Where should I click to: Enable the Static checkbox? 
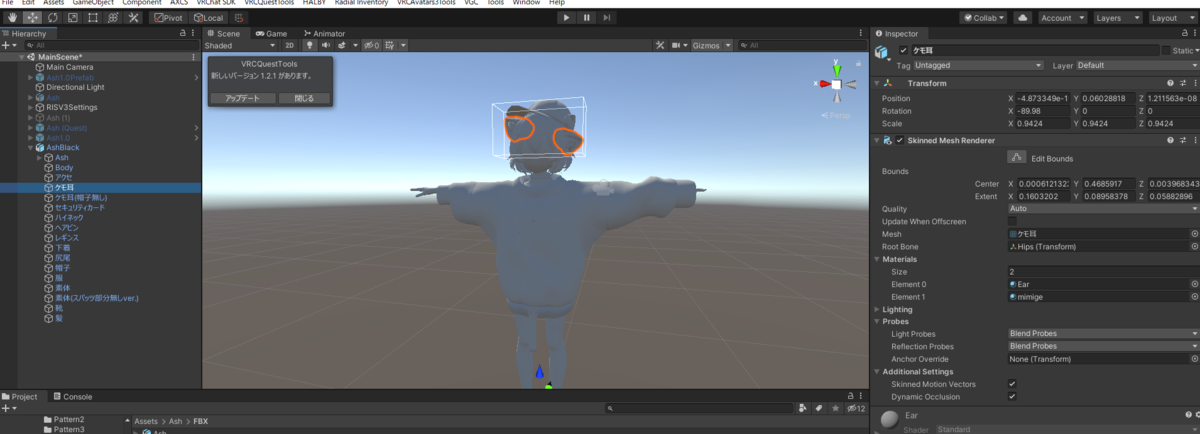click(1166, 50)
